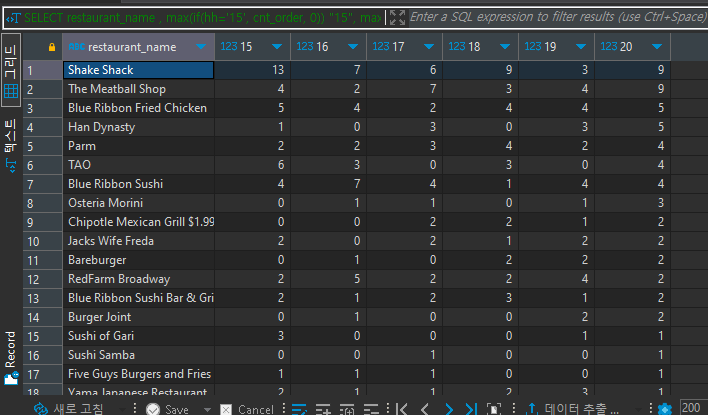Click the SQL query text icon at top left
This screenshot has height=415, width=708.
13,18
